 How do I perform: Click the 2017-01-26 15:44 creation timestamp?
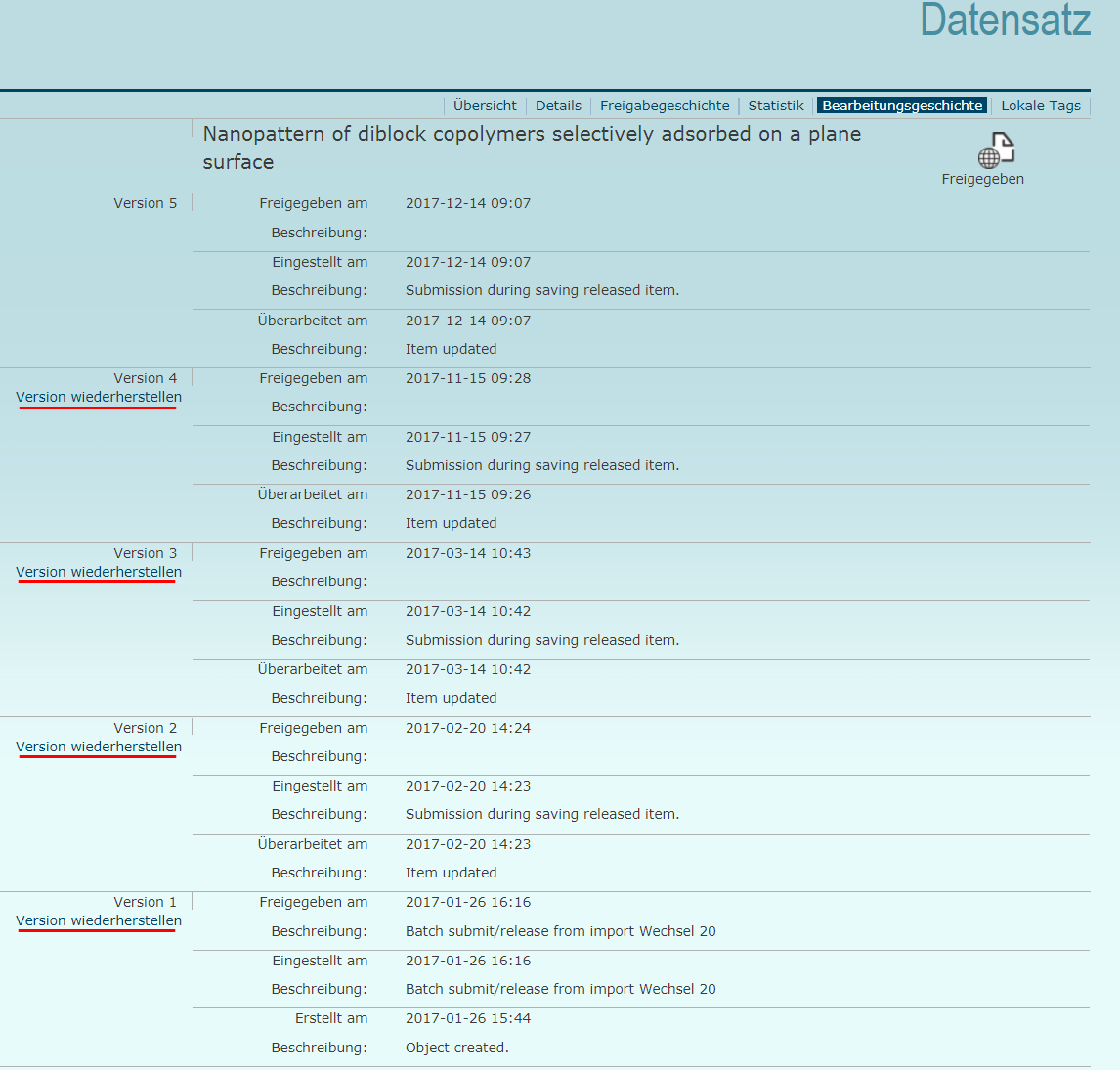click(x=468, y=1018)
